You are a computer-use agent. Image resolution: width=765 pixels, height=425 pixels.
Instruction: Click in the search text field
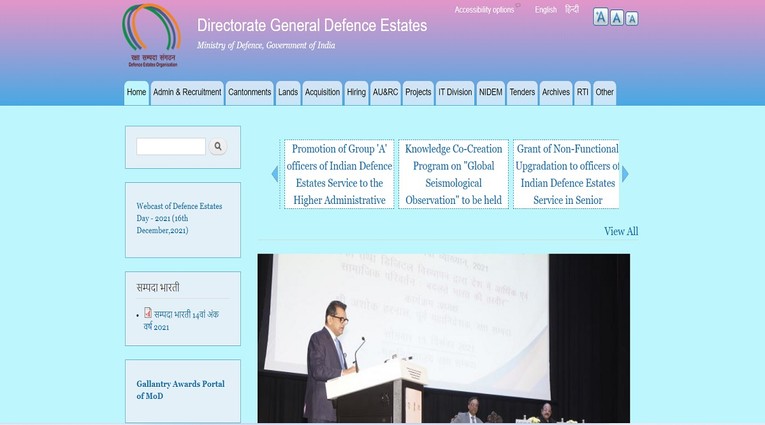coord(171,146)
